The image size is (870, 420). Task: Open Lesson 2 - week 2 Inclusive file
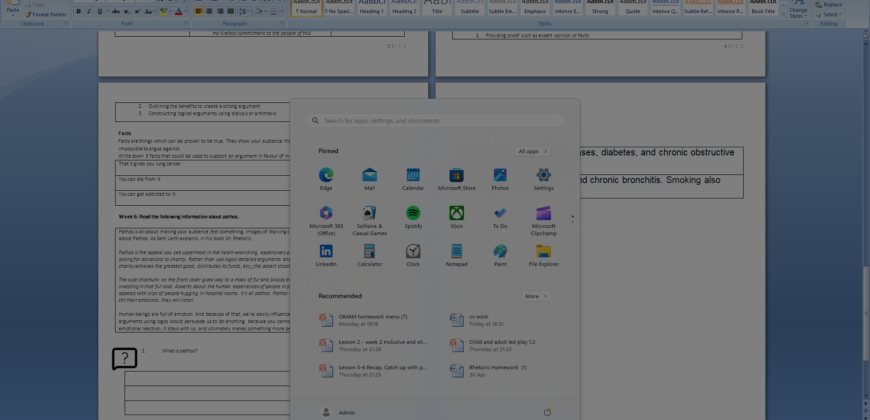click(x=372, y=345)
